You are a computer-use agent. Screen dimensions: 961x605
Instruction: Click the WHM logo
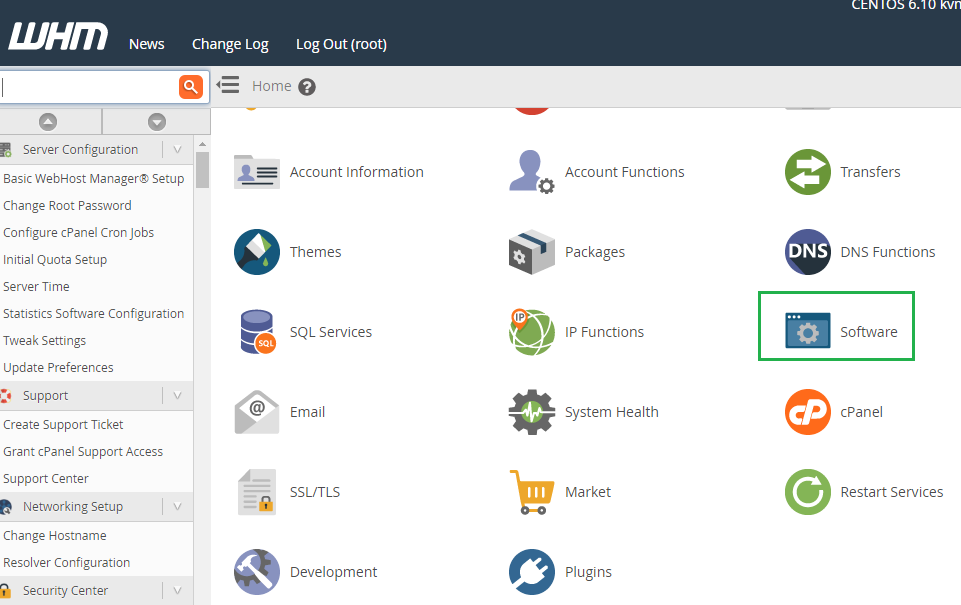tap(58, 36)
